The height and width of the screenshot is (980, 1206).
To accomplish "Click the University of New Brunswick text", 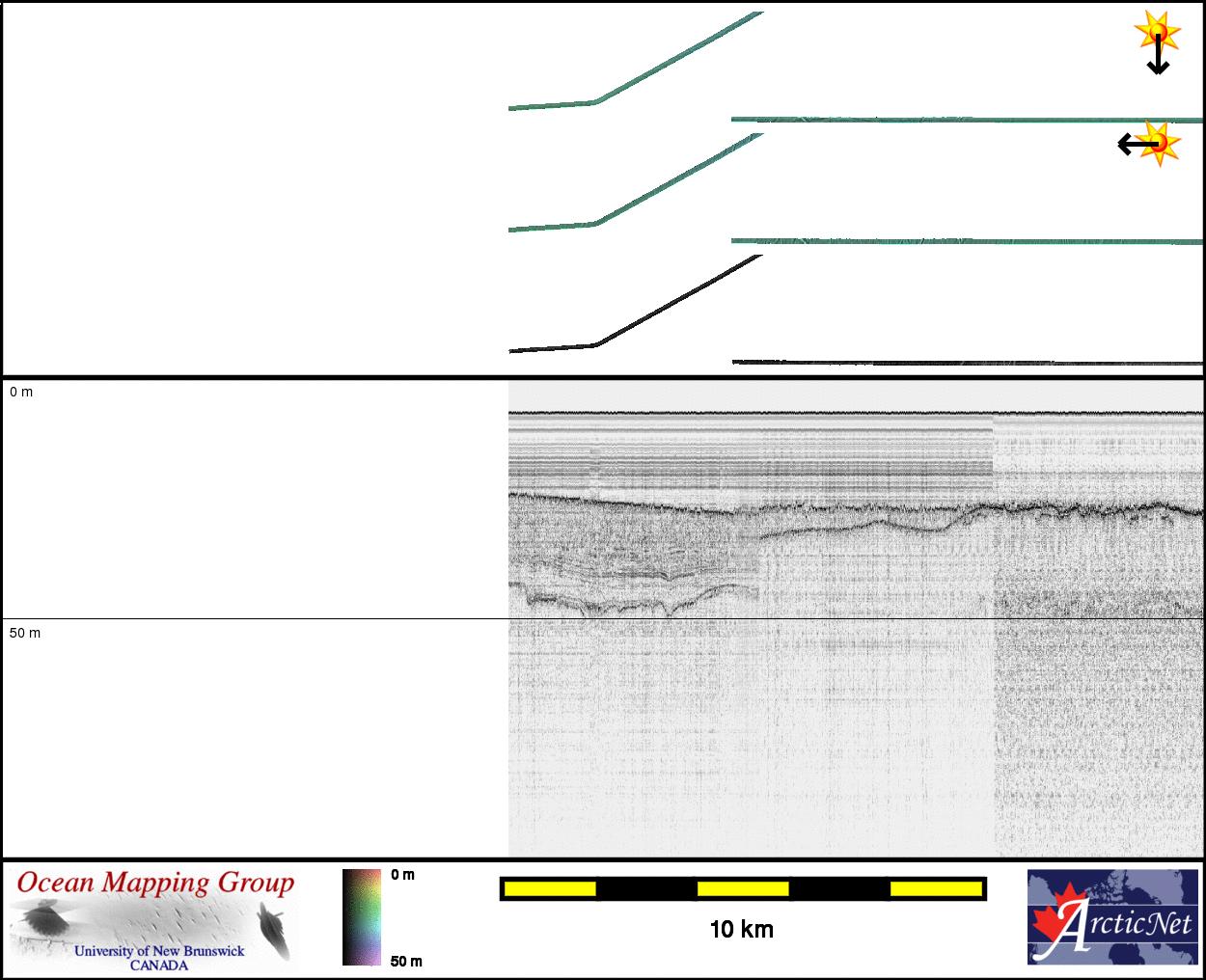I will [159, 950].
